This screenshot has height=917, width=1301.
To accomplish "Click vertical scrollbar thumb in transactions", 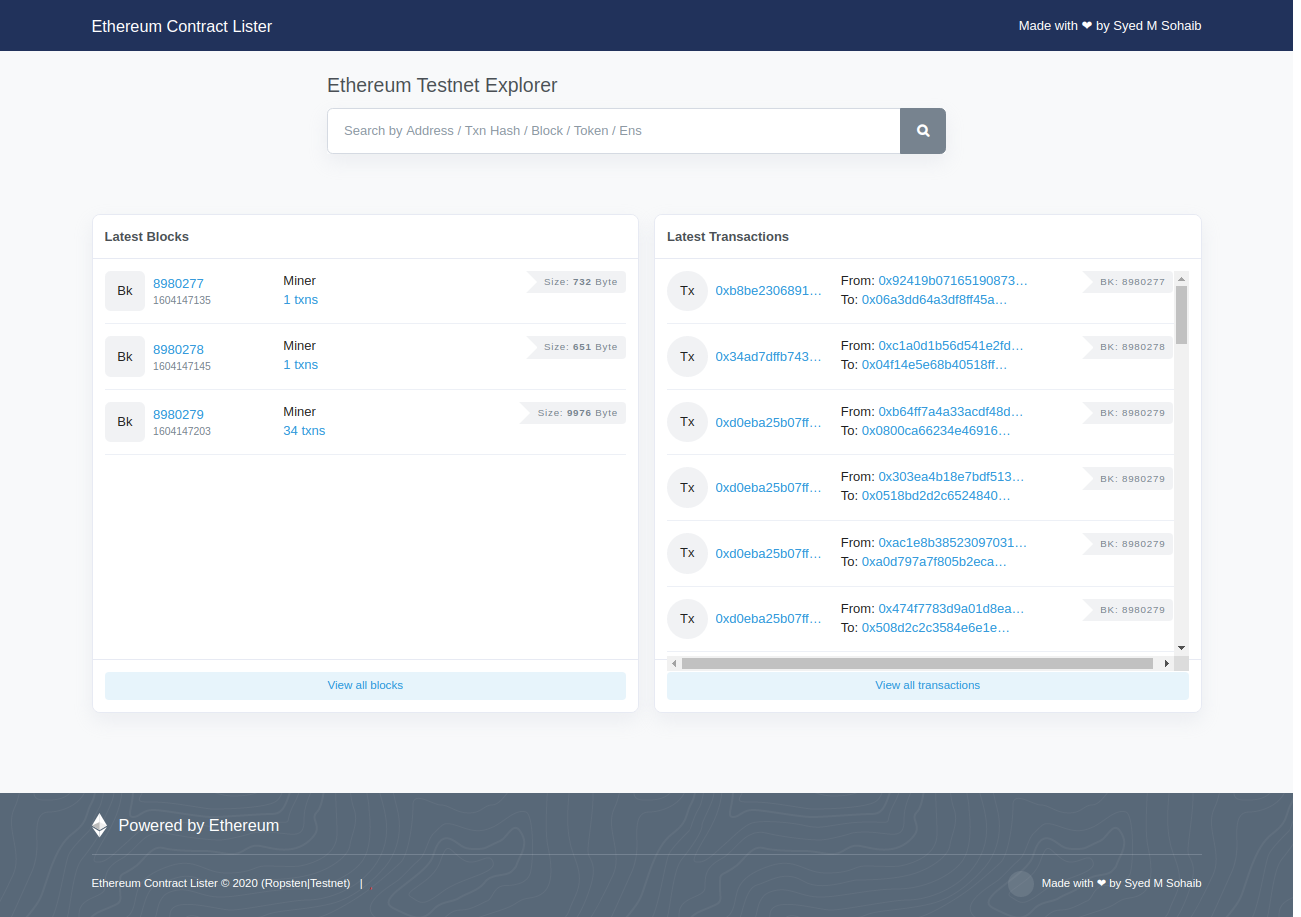I will [1181, 315].
